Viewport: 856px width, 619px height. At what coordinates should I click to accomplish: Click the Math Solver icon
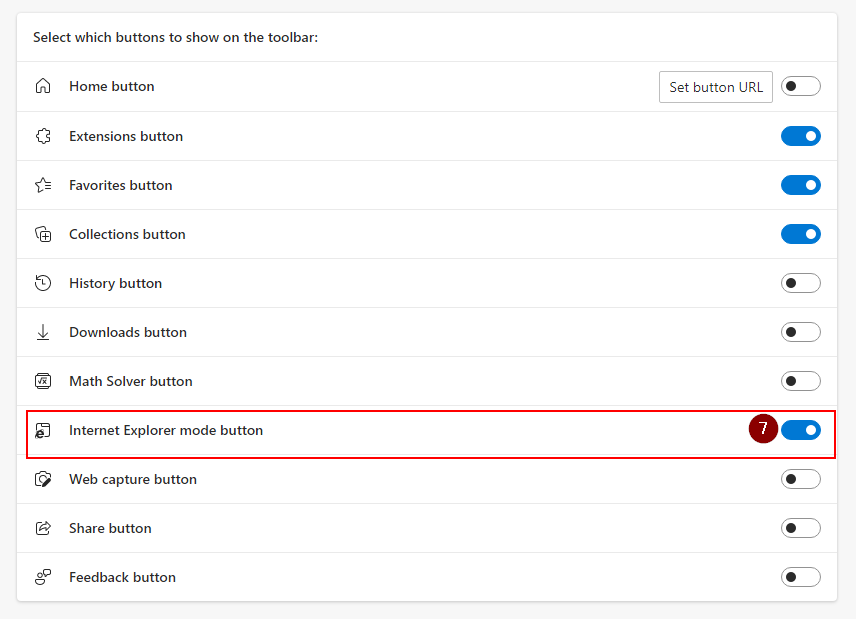pos(43,381)
